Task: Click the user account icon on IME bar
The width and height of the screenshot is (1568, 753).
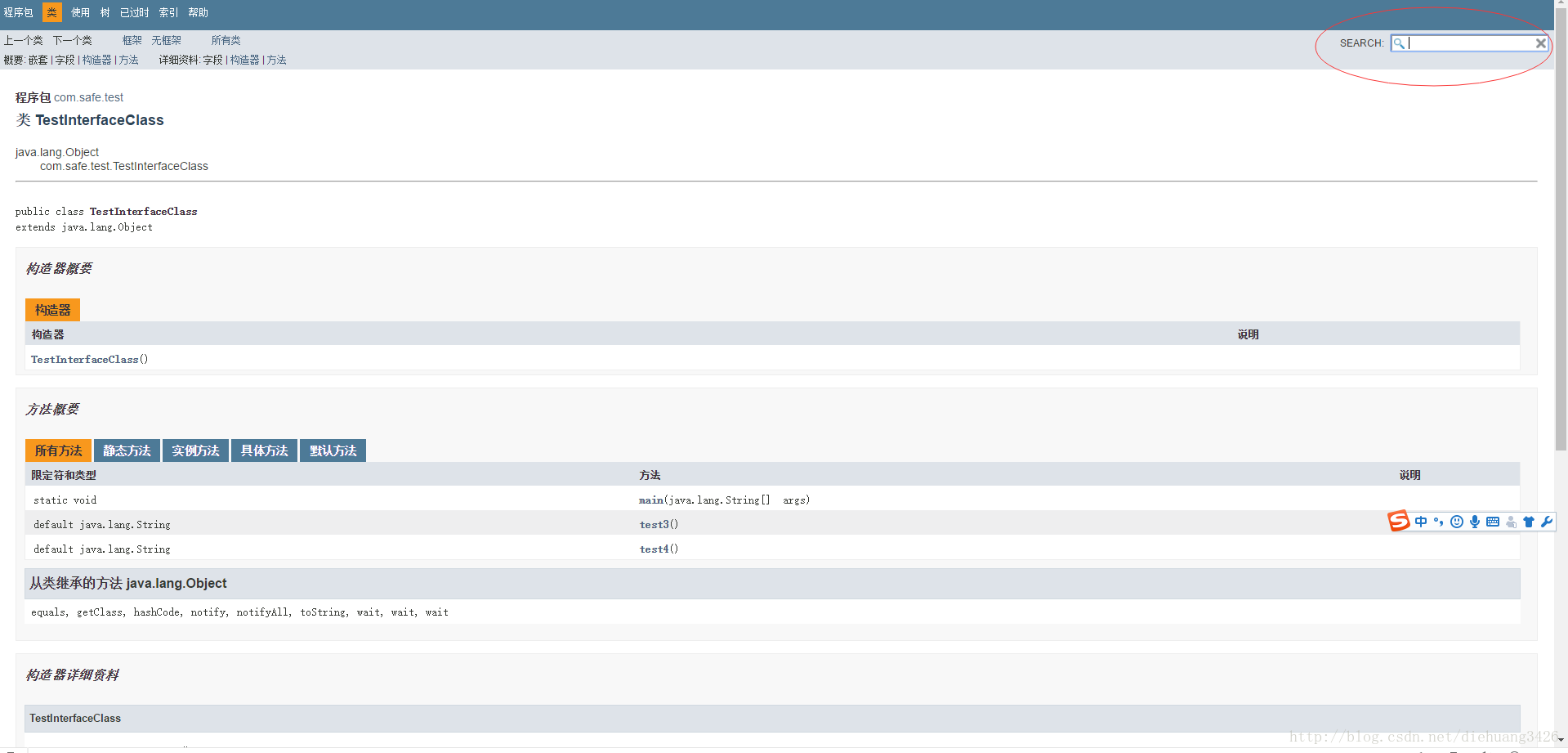Action: [x=1511, y=522]
